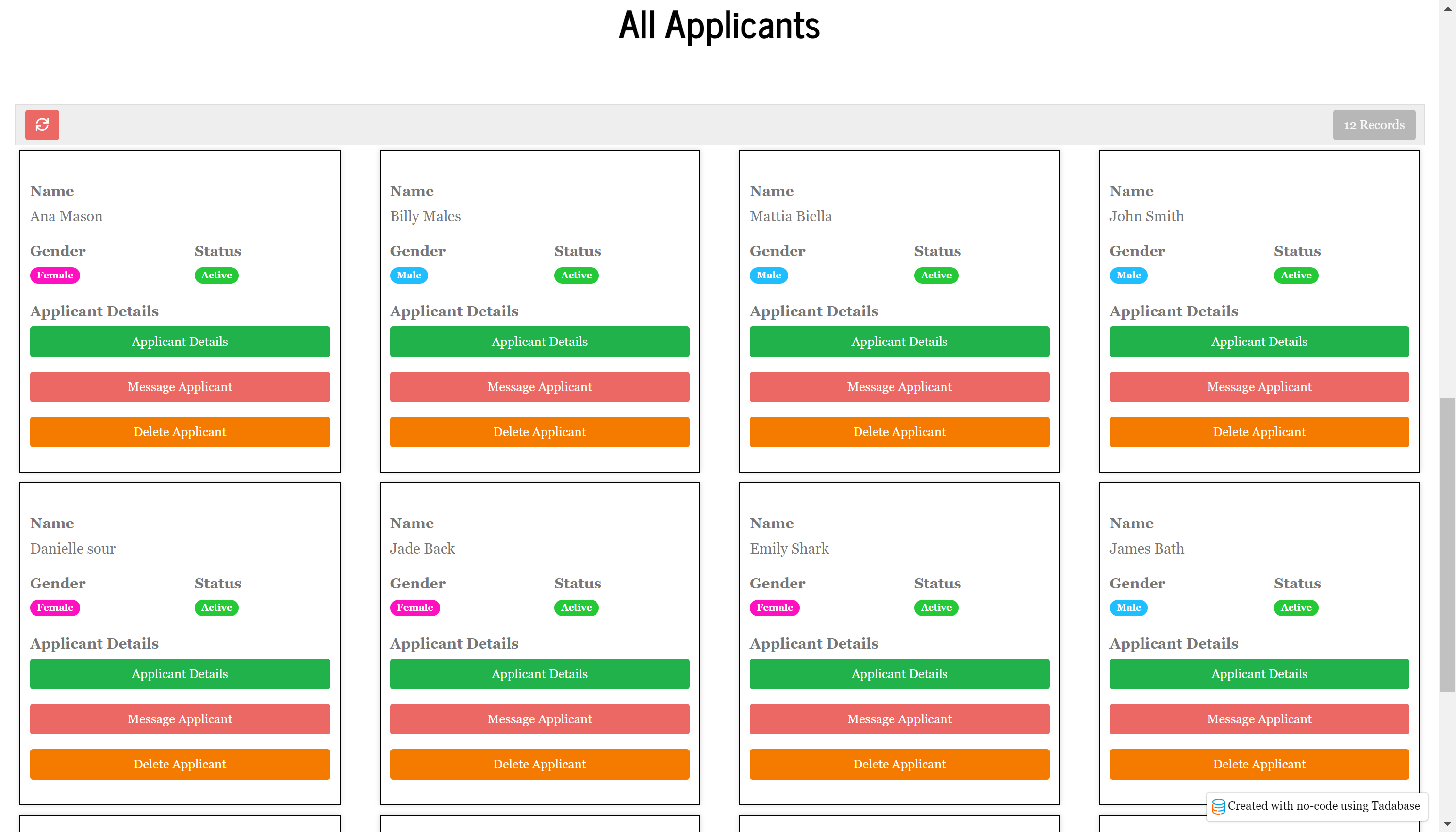Viewport: 1456px width, 832px height.
Task: Click the name Mattia Biella
Action: click(x=791, y=216)
